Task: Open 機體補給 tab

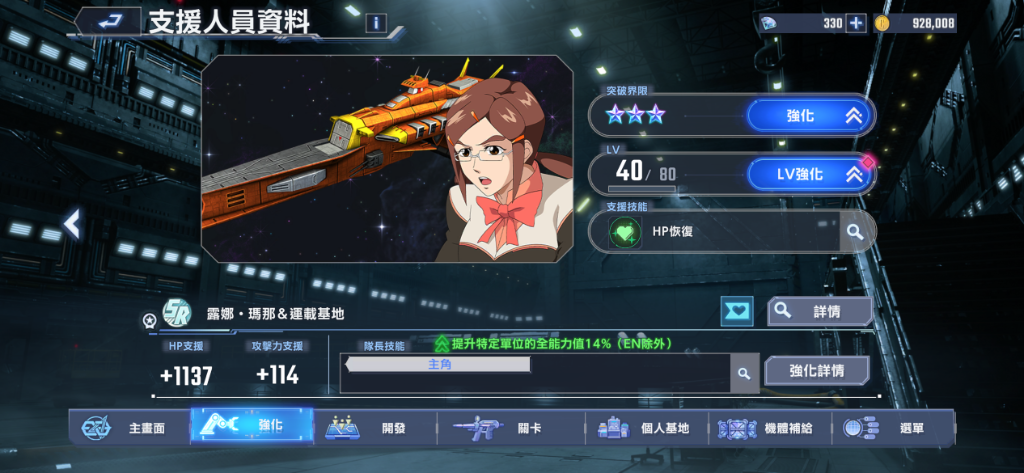Action: tap(770, 428)
